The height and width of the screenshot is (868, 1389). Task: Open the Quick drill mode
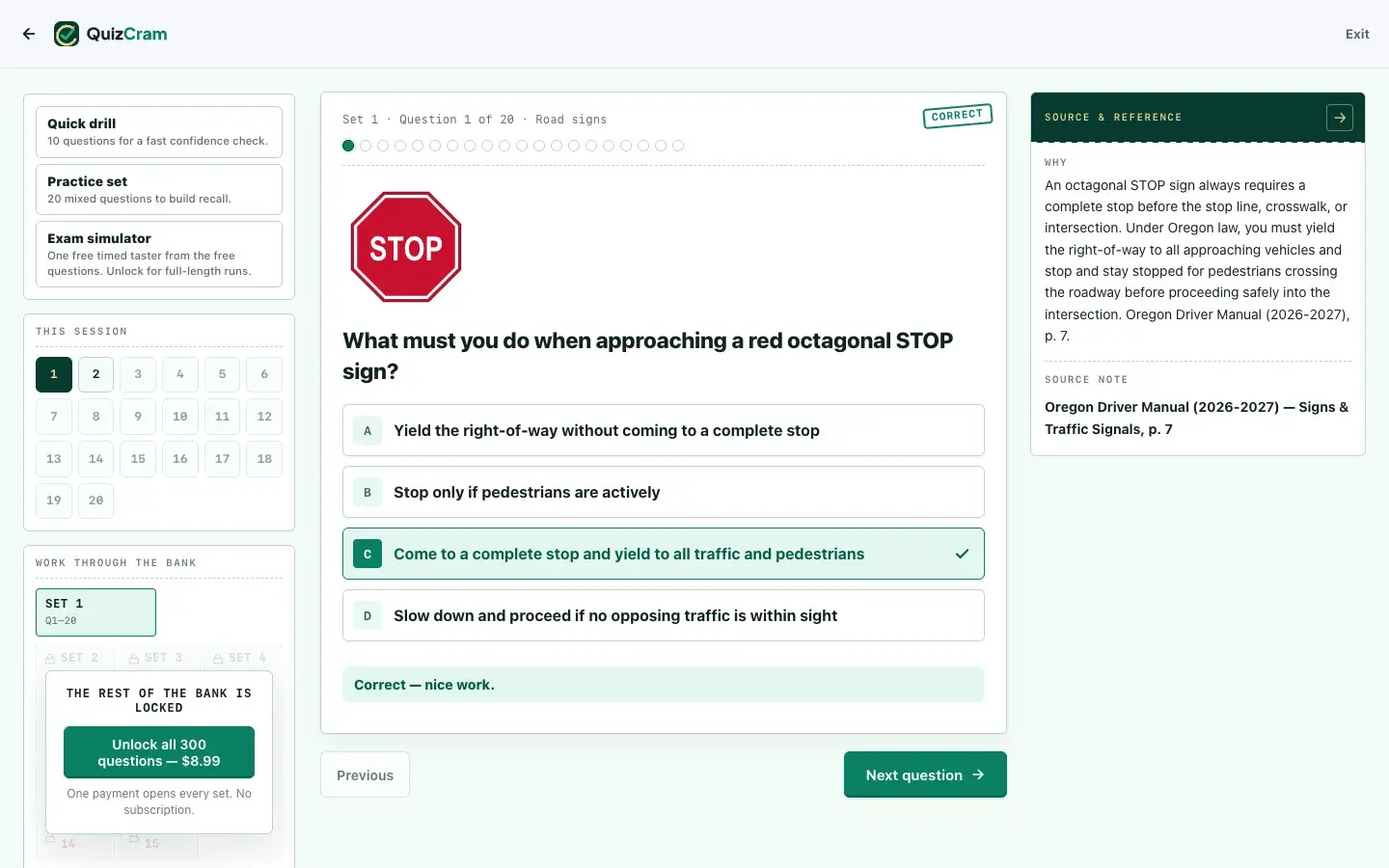(159, 132)
